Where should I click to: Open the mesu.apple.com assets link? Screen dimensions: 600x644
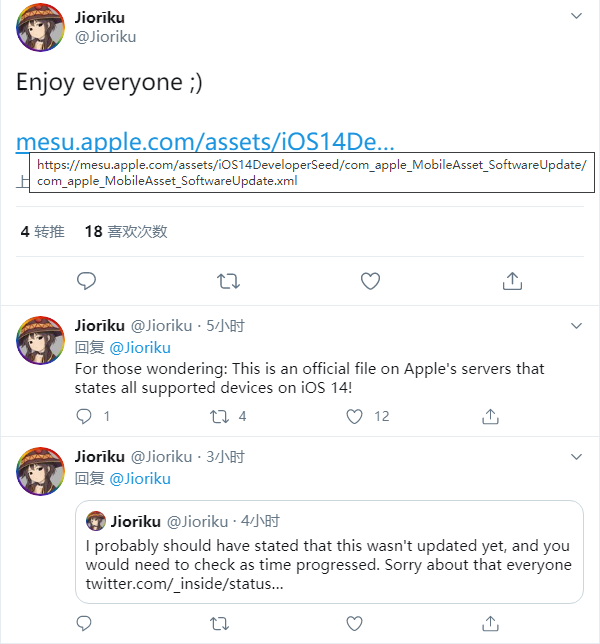pos(205,139)
